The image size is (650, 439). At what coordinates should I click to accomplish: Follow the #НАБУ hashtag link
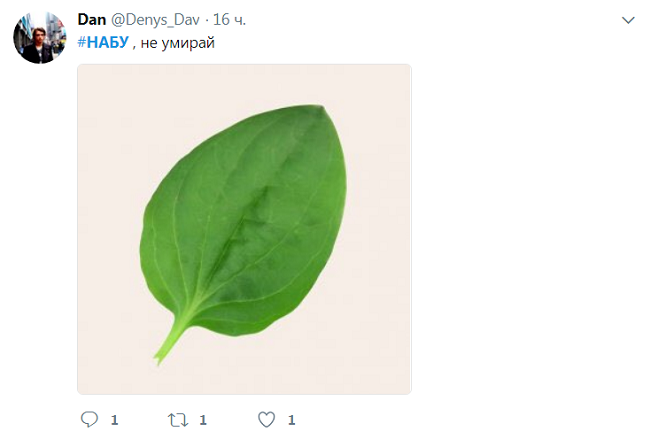click(x=103, y=42)
